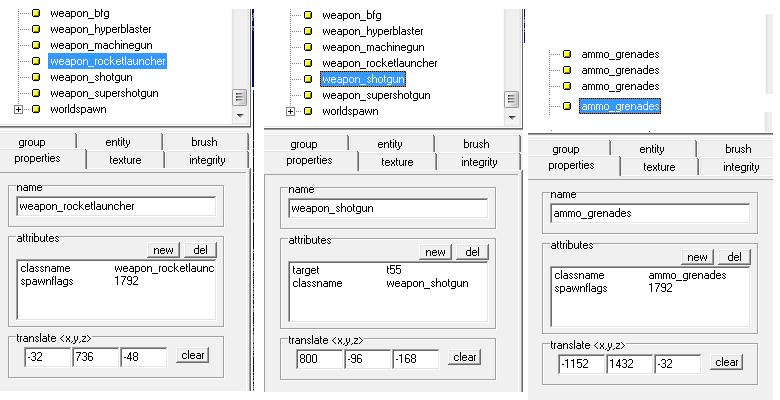The width and height of the screenshot is (780, 400).
Task: Click the translate field showing 1432
Action: click(629, 363)
